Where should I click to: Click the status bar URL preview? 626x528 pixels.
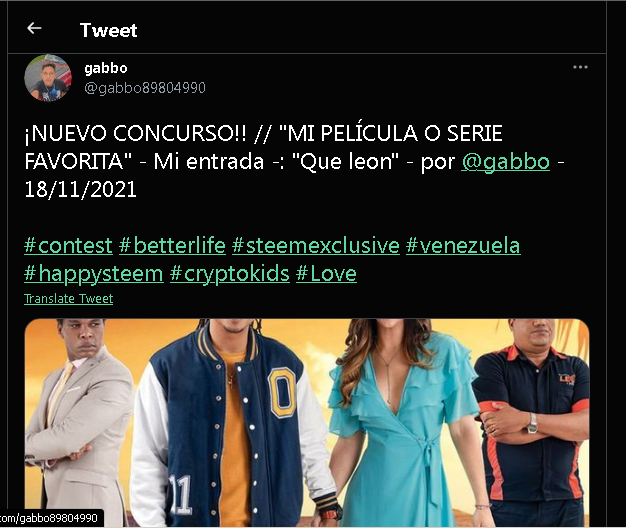tap(49, 518)
